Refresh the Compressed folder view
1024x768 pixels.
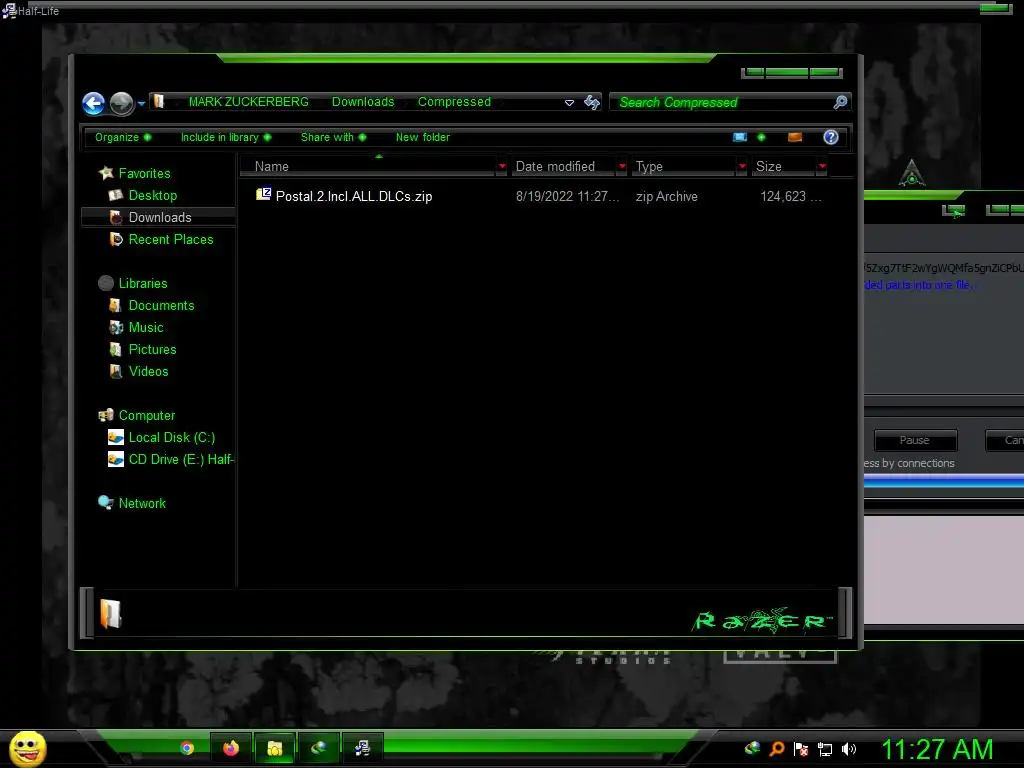pyautogui.click(x=592, y=102)
